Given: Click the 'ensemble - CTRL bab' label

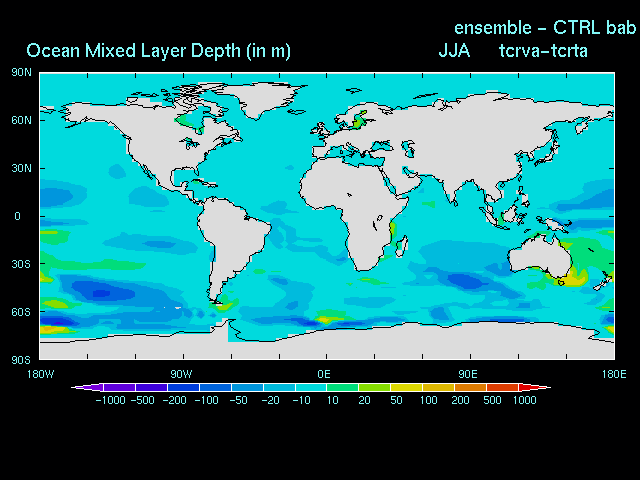Looking at the screenshot, I should coord(545,27).
